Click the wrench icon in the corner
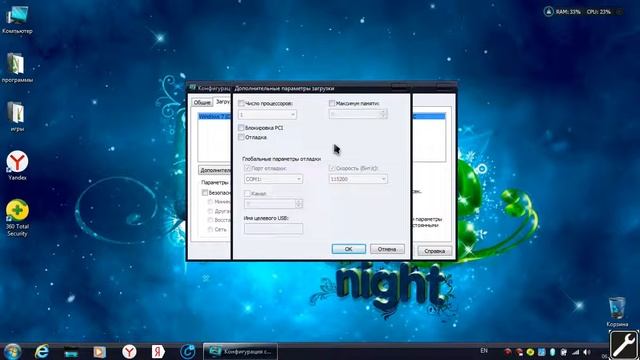The width and height of the screenshot is (640, 360). coord(624,345)
